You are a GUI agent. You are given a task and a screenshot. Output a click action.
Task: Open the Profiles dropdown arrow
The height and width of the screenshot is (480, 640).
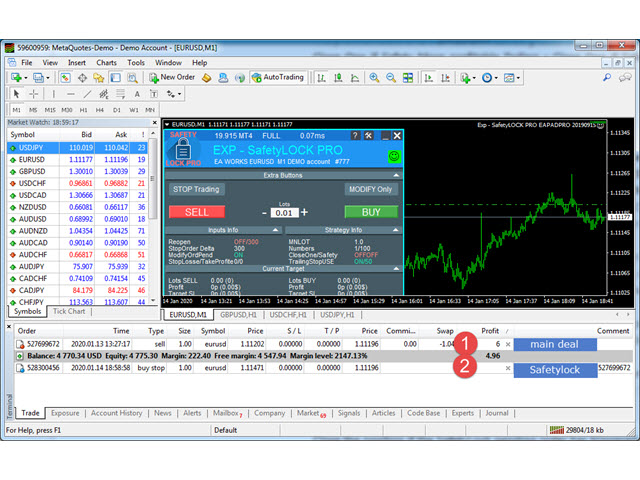click(48, 78)
